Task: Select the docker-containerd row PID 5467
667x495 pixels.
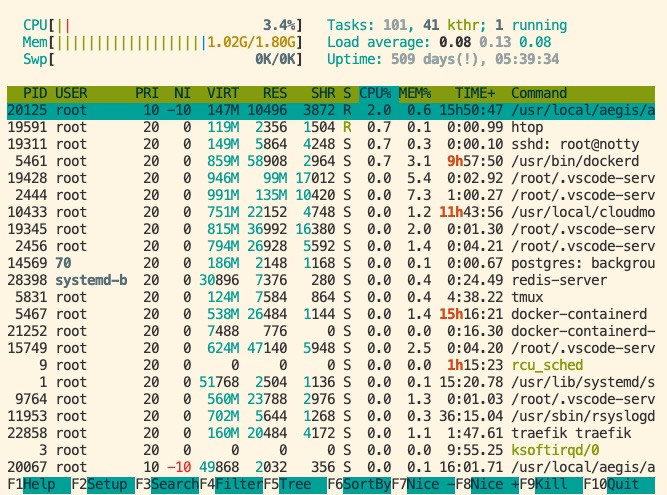Action: coord(331,314)
